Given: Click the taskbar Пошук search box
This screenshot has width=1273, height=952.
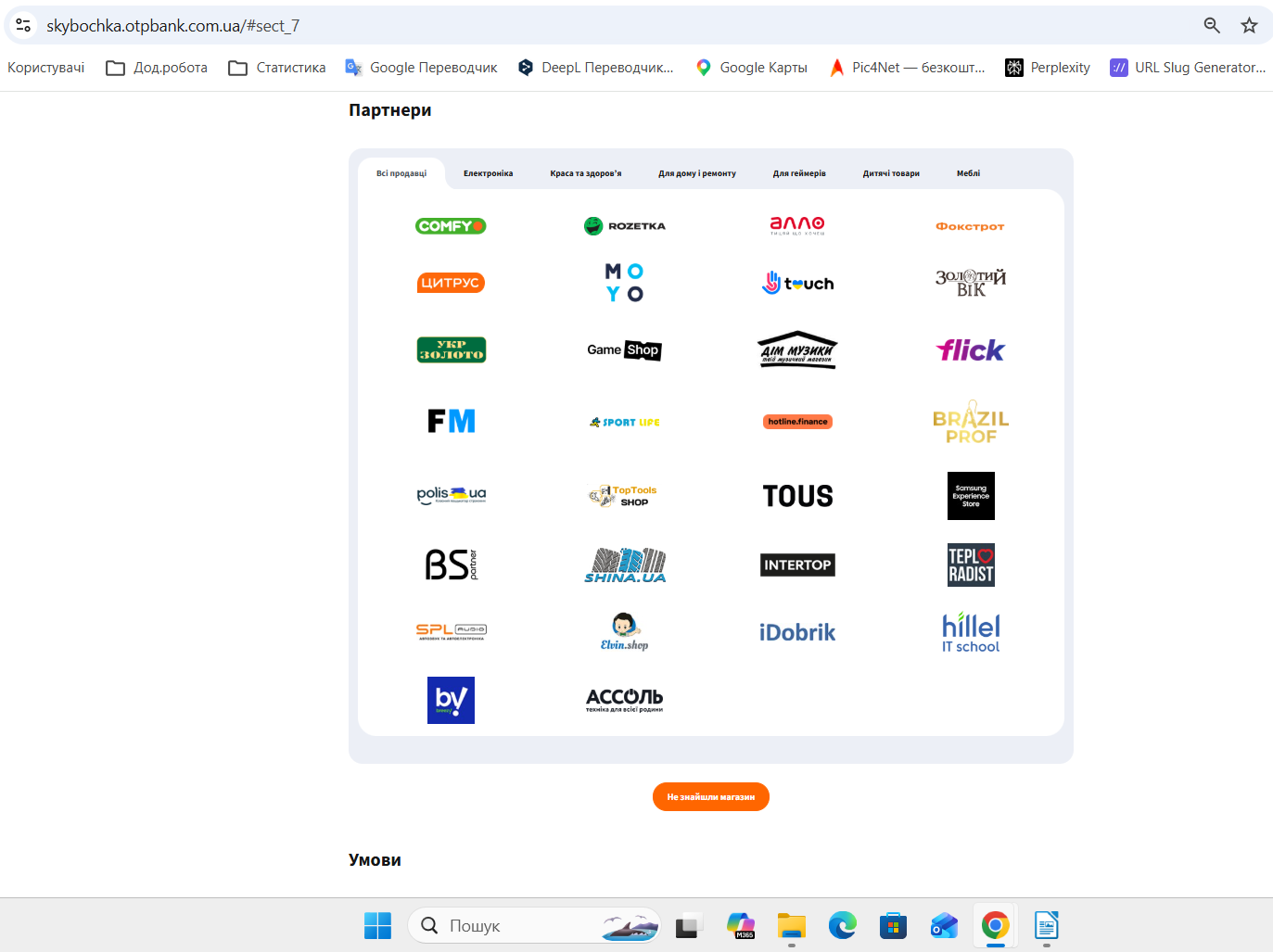Looking at the screenshot, I should (x=534, y=925).
